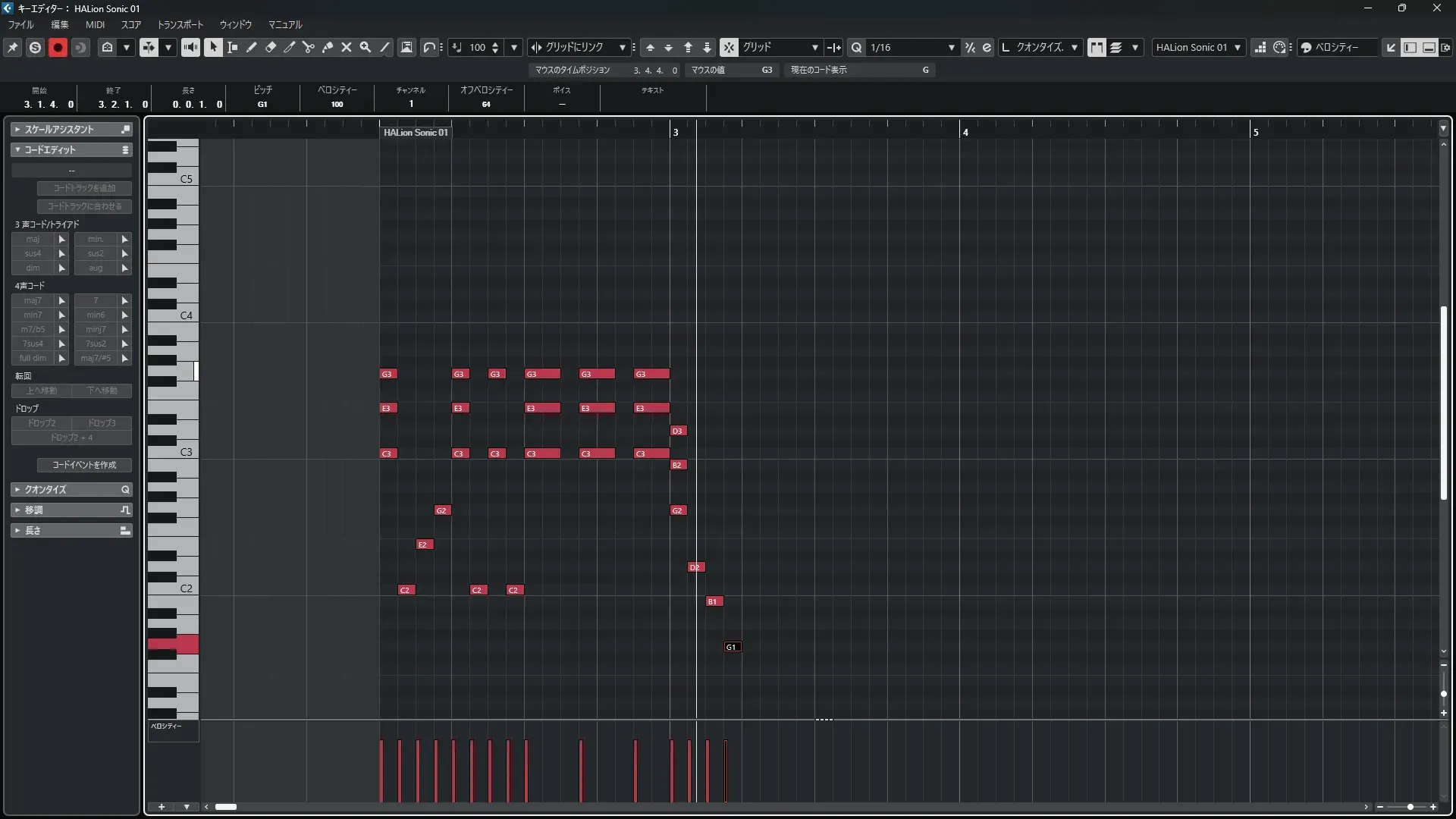Select the Erase tool
1456x819 pixels.
pyautogui.click(x=271, y=47)
